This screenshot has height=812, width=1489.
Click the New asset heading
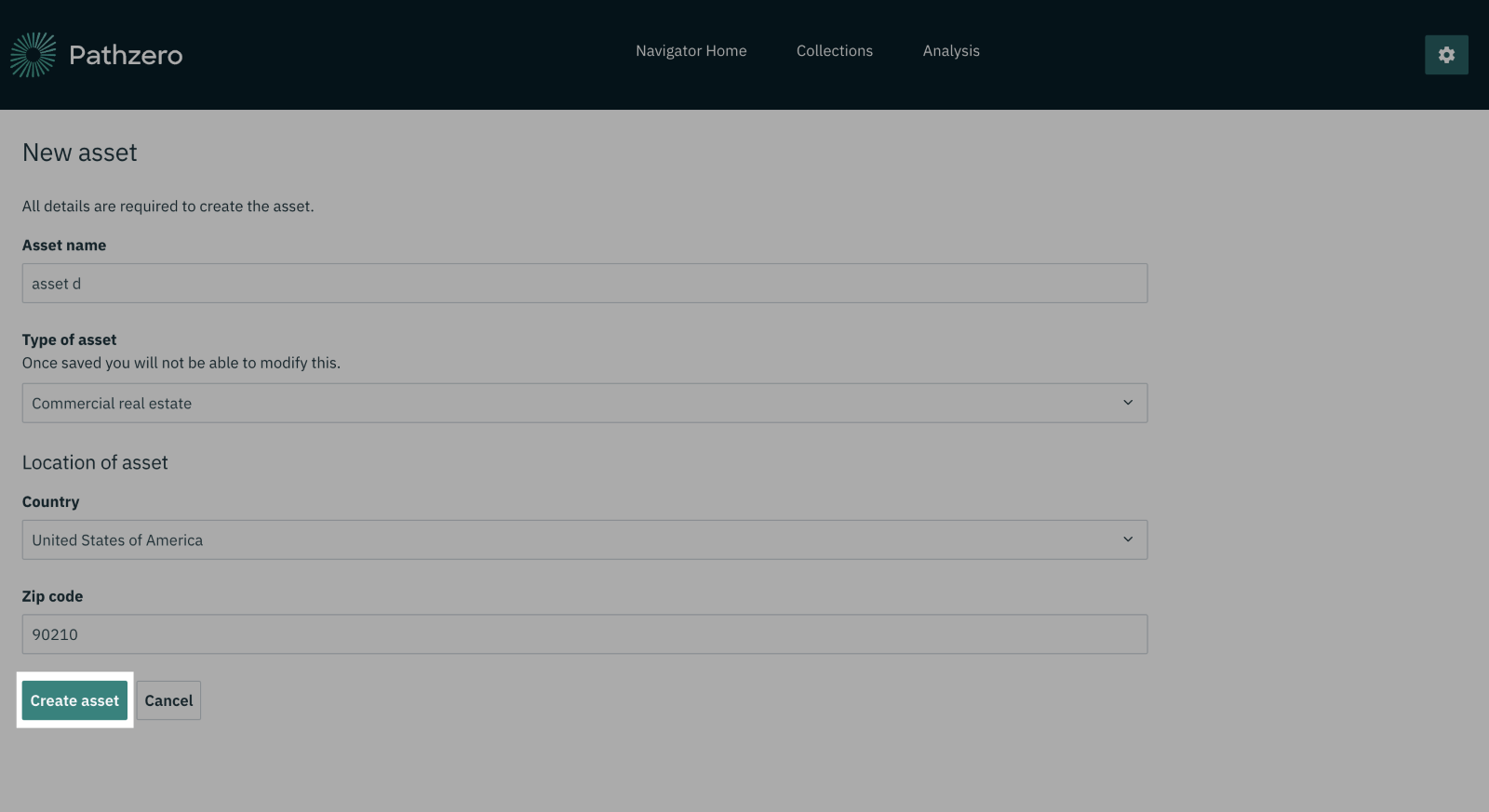(x=80, y=153)
